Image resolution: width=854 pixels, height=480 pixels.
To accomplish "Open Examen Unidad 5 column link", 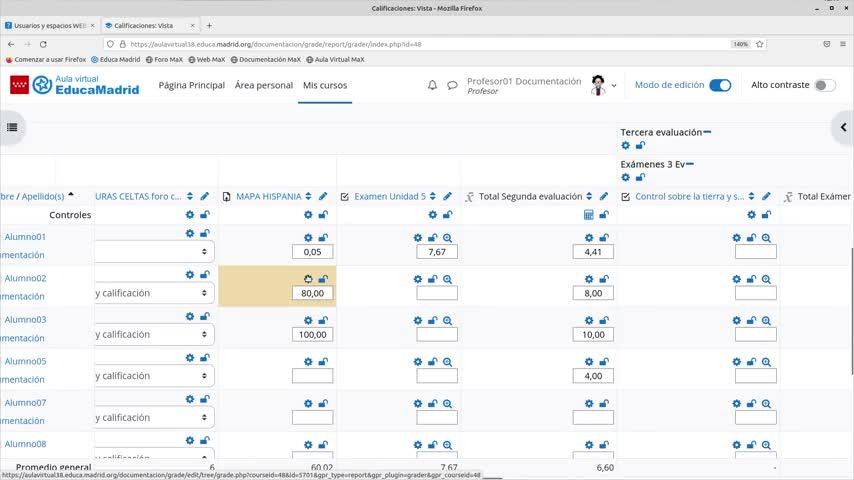I will tap(390, 196).
